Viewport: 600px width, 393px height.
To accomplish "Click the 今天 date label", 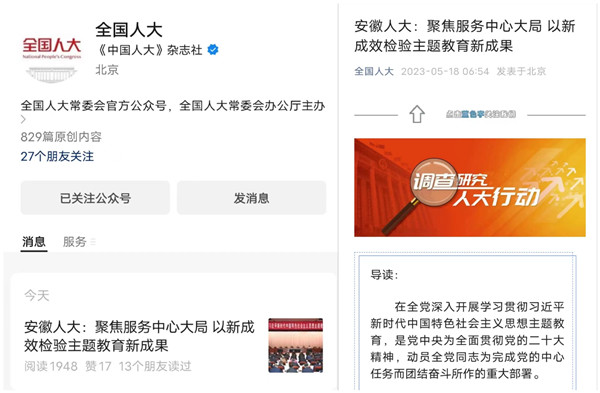I will (x=37, y=295).
